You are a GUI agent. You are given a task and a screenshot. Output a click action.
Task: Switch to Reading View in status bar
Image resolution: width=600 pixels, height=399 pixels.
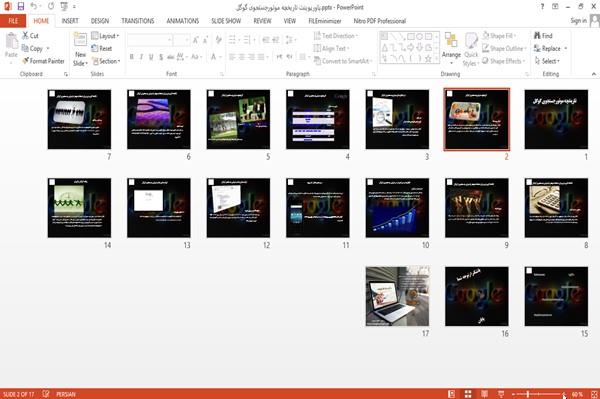tap(484, 394)
